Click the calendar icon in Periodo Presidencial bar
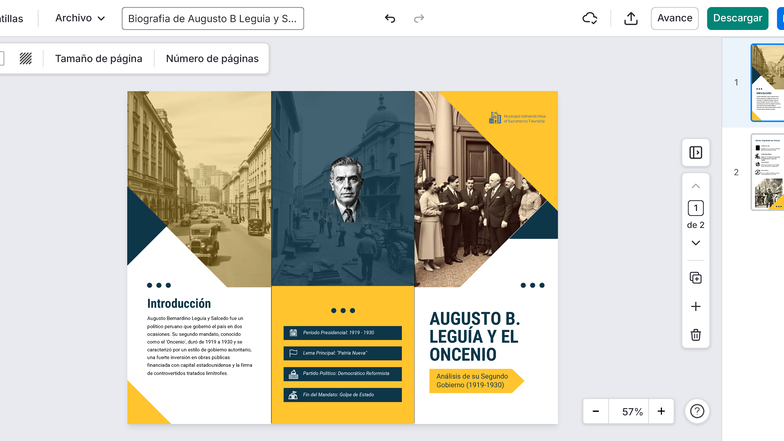784x441 pixels. tap(294, 332)
